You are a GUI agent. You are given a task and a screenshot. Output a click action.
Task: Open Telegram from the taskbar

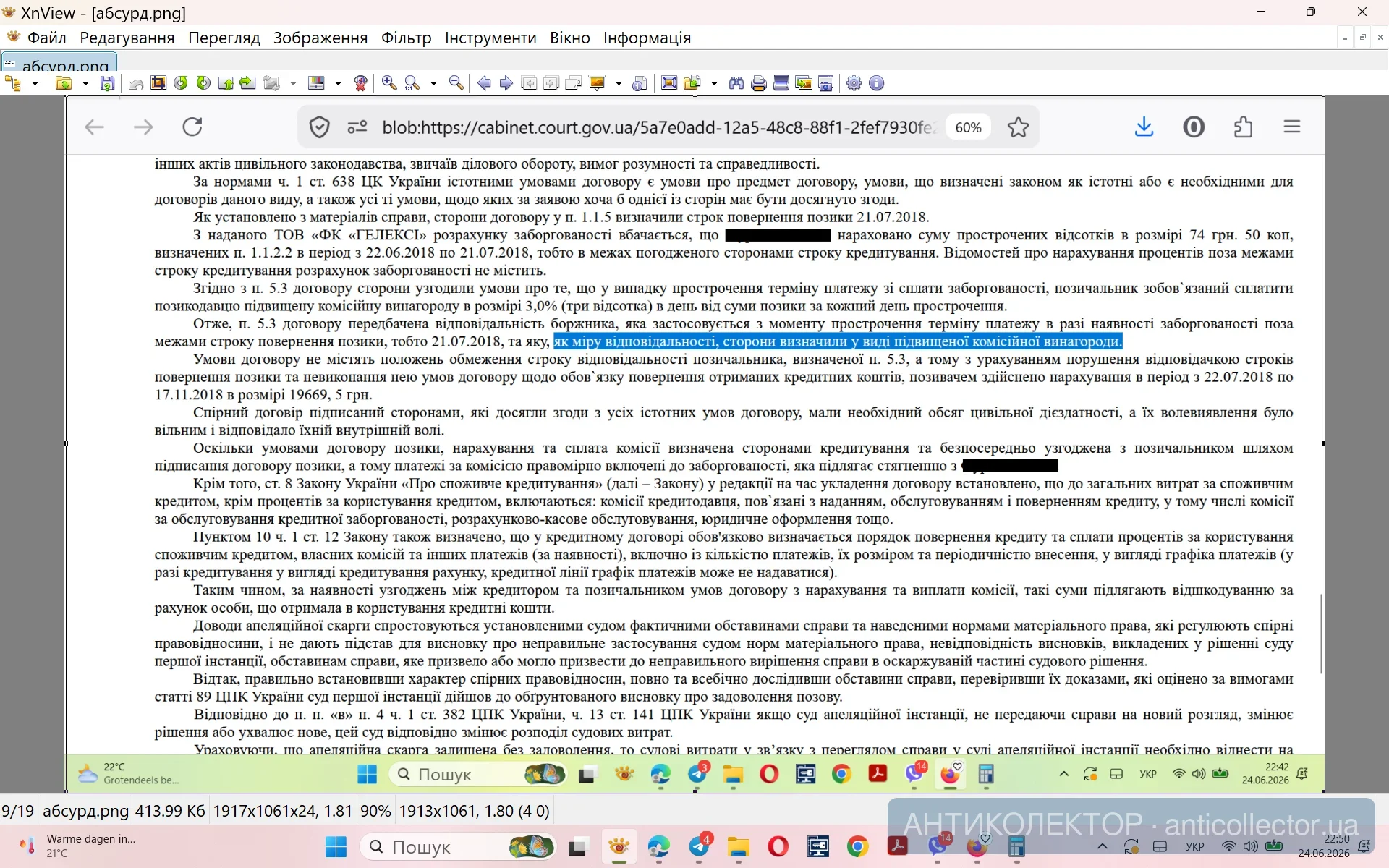(700, 846)
